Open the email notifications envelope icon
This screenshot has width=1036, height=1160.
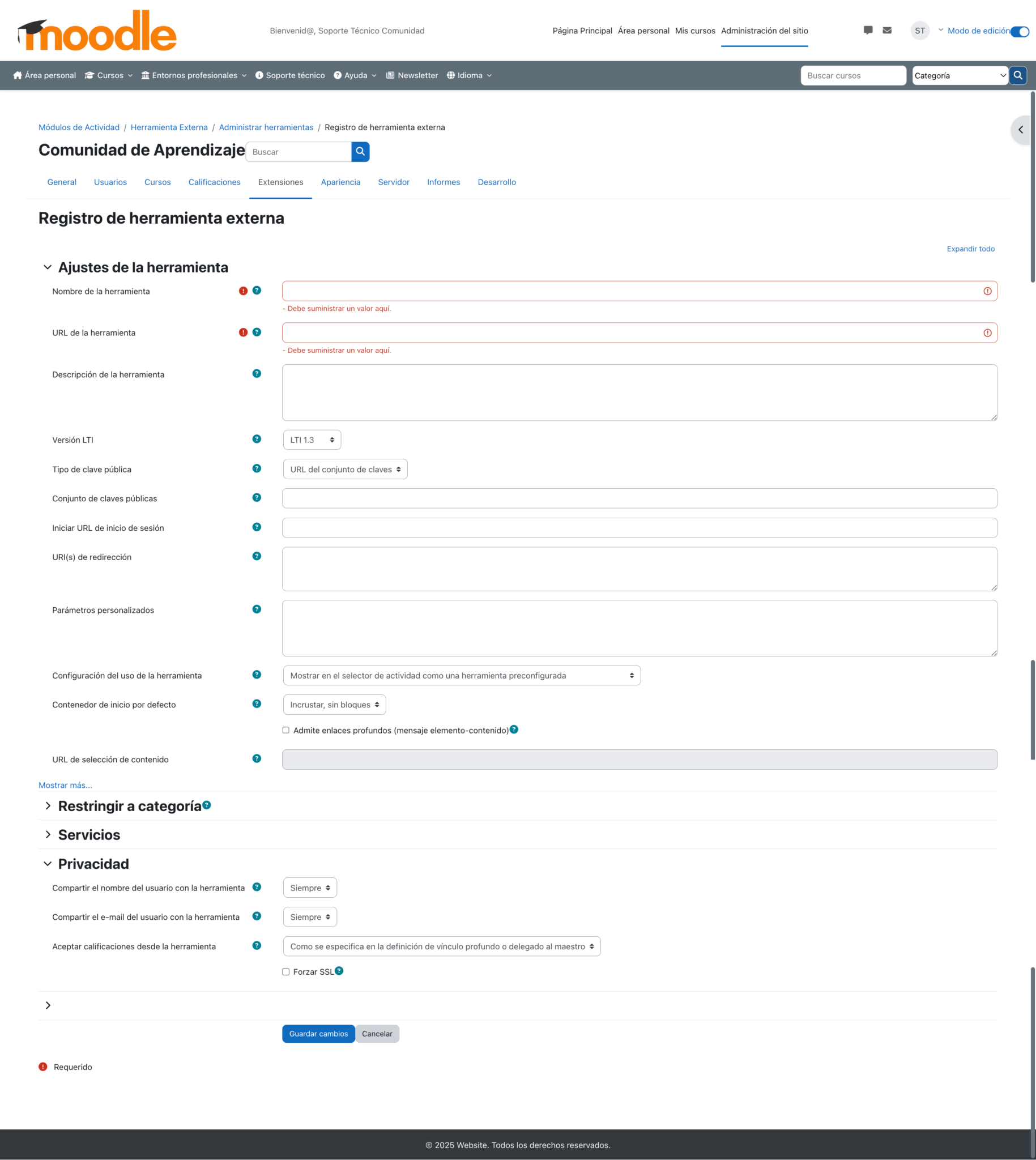[x=886, y=30]
